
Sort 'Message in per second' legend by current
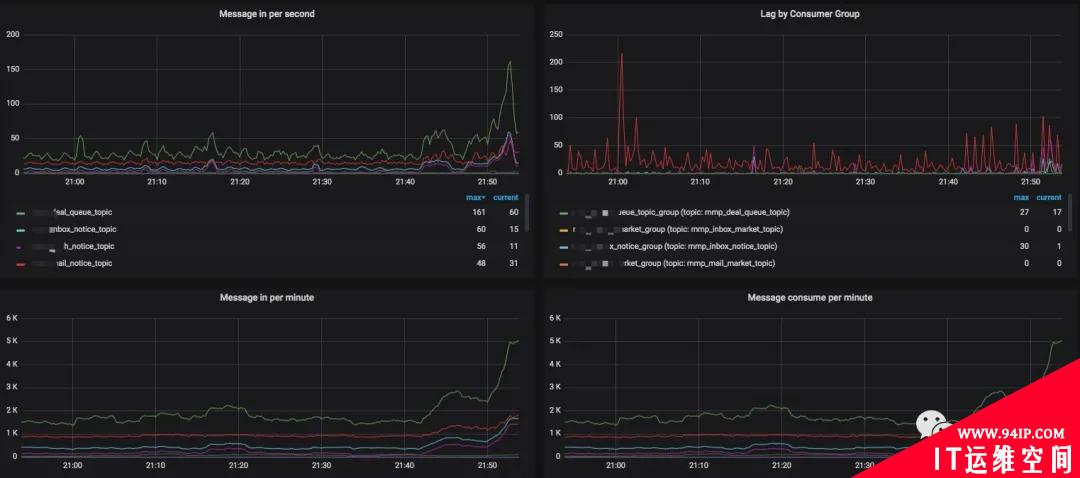(506, 198)
